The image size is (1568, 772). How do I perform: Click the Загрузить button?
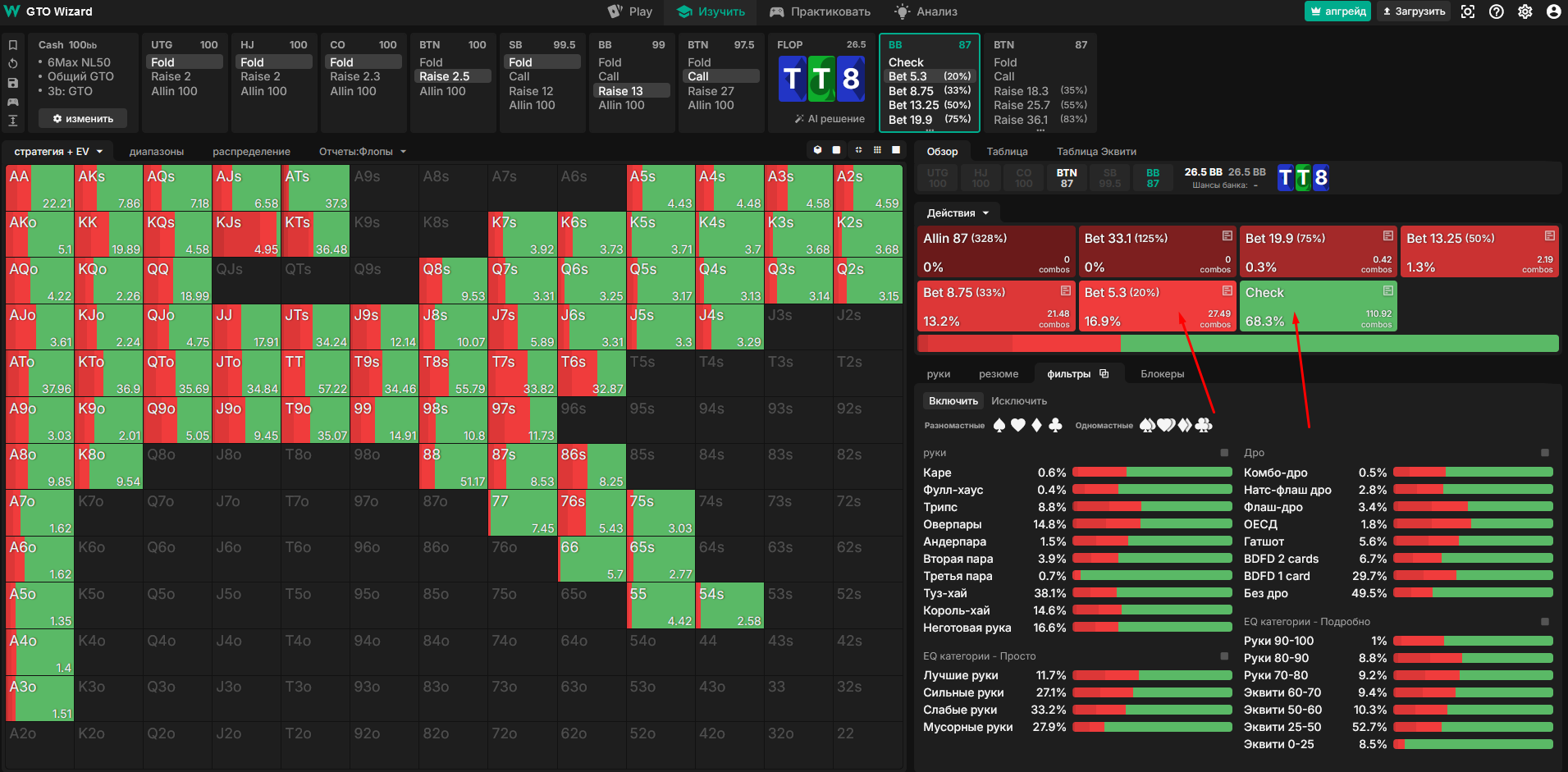1413,11
